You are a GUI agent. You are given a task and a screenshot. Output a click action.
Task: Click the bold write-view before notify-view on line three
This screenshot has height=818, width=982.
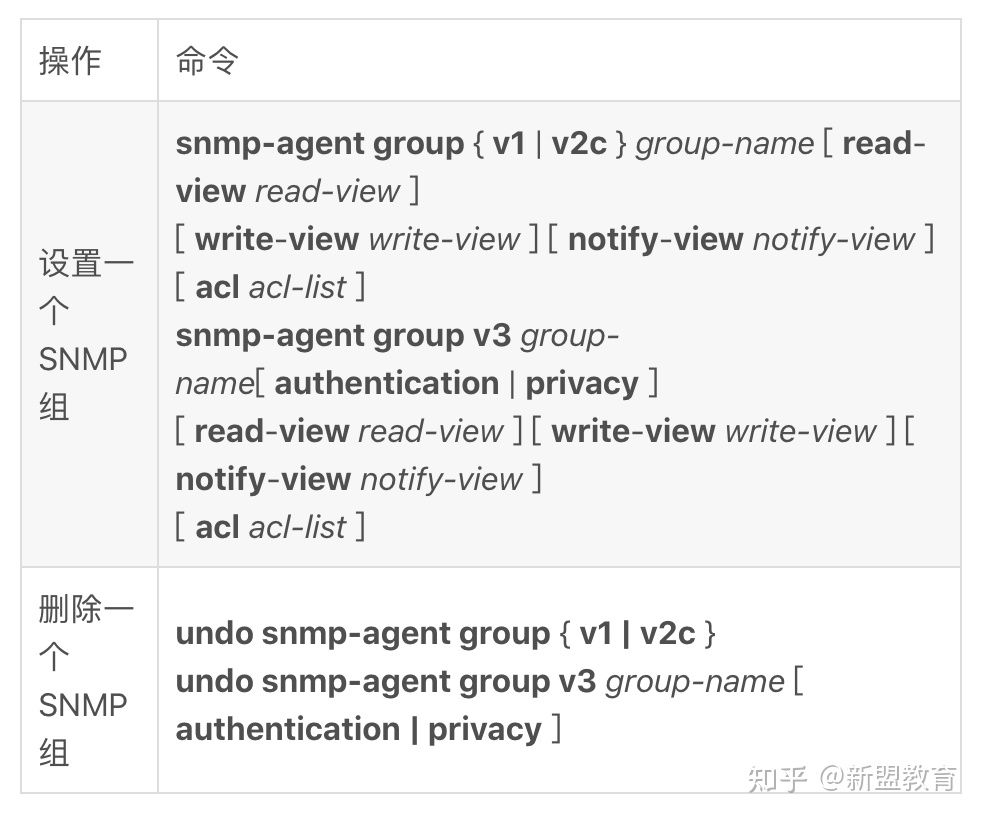(276, 239)
